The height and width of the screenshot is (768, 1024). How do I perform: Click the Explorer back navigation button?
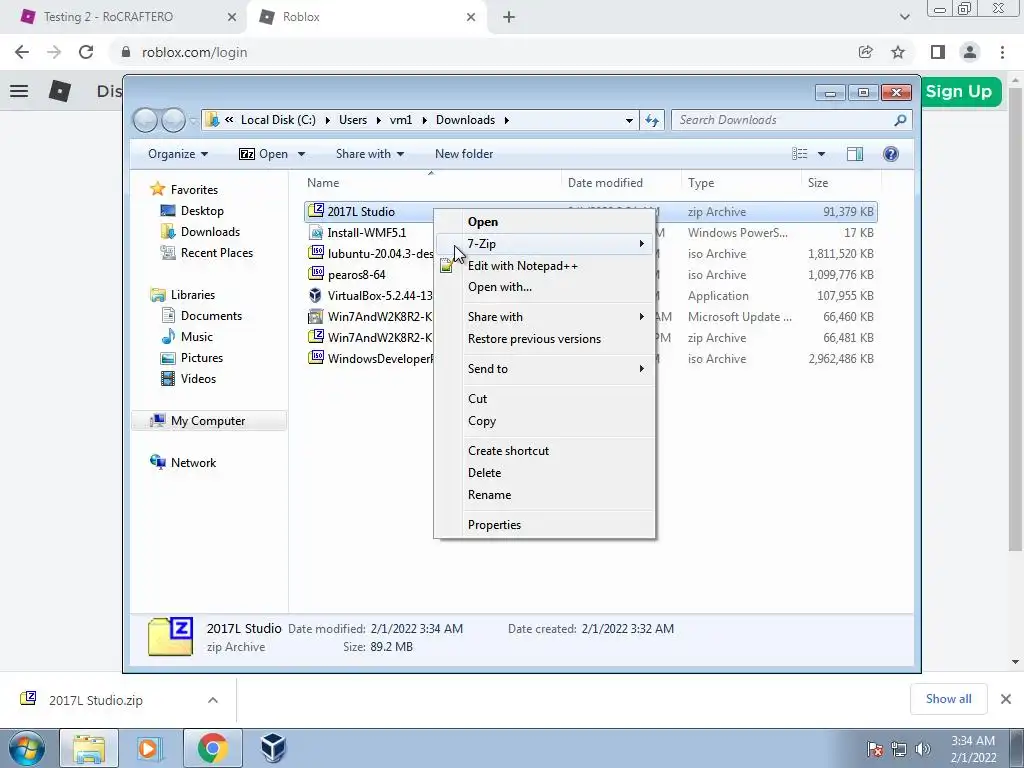[x=146, y=120]
